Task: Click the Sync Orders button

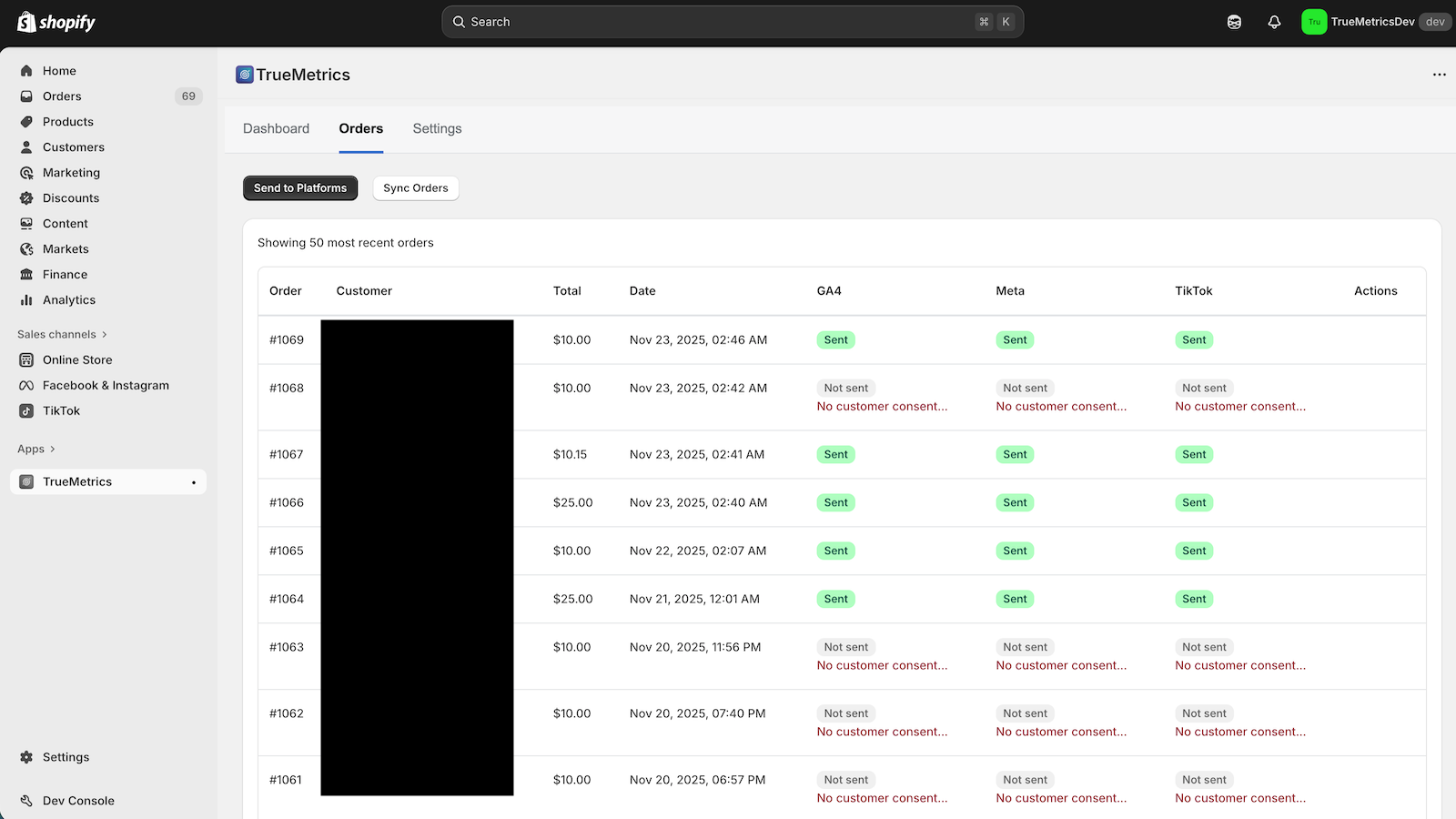Action: (x=416, y=188)
